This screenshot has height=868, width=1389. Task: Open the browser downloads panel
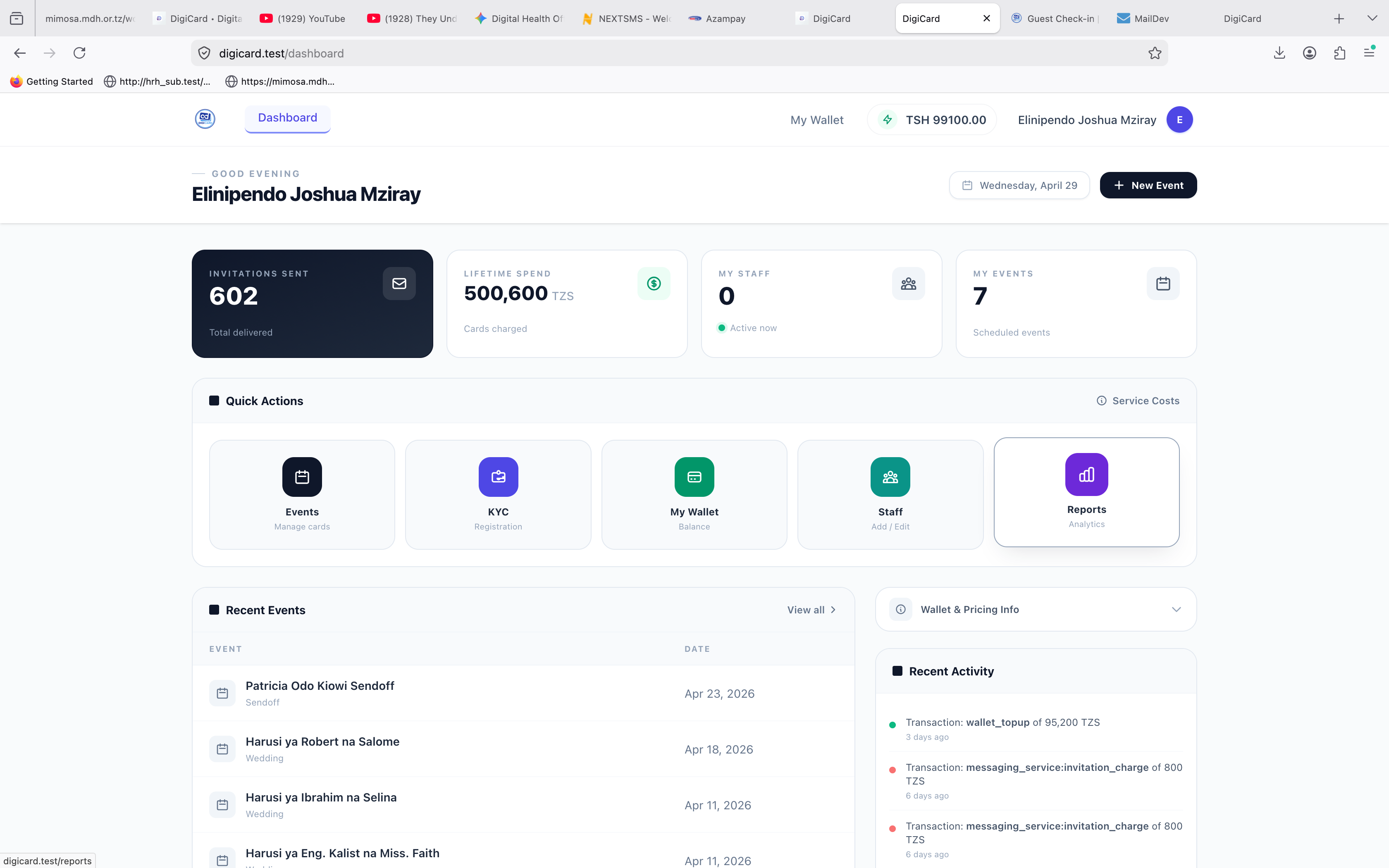[1279, 53]
